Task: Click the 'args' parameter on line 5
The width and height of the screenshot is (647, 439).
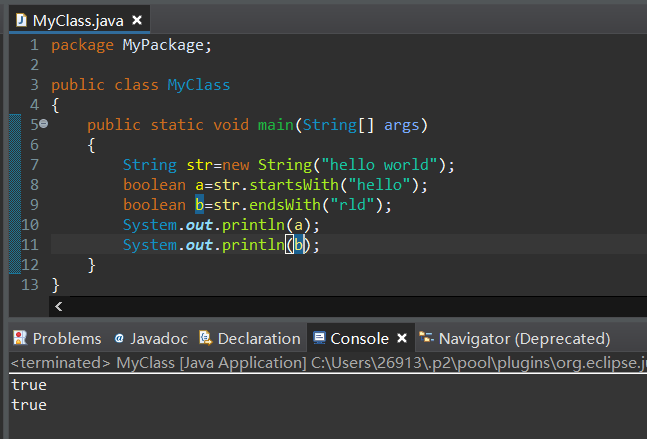Action: coord(401,125)
